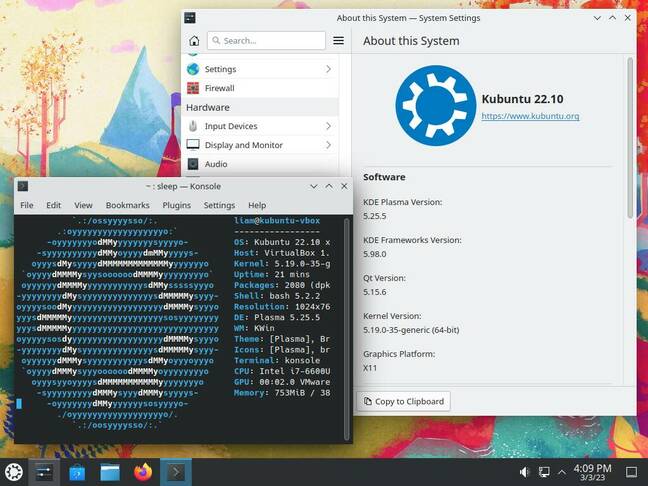Open the Help menu in Konsole
This screenshot has width=648, height=486.
[x=257, y=205]
